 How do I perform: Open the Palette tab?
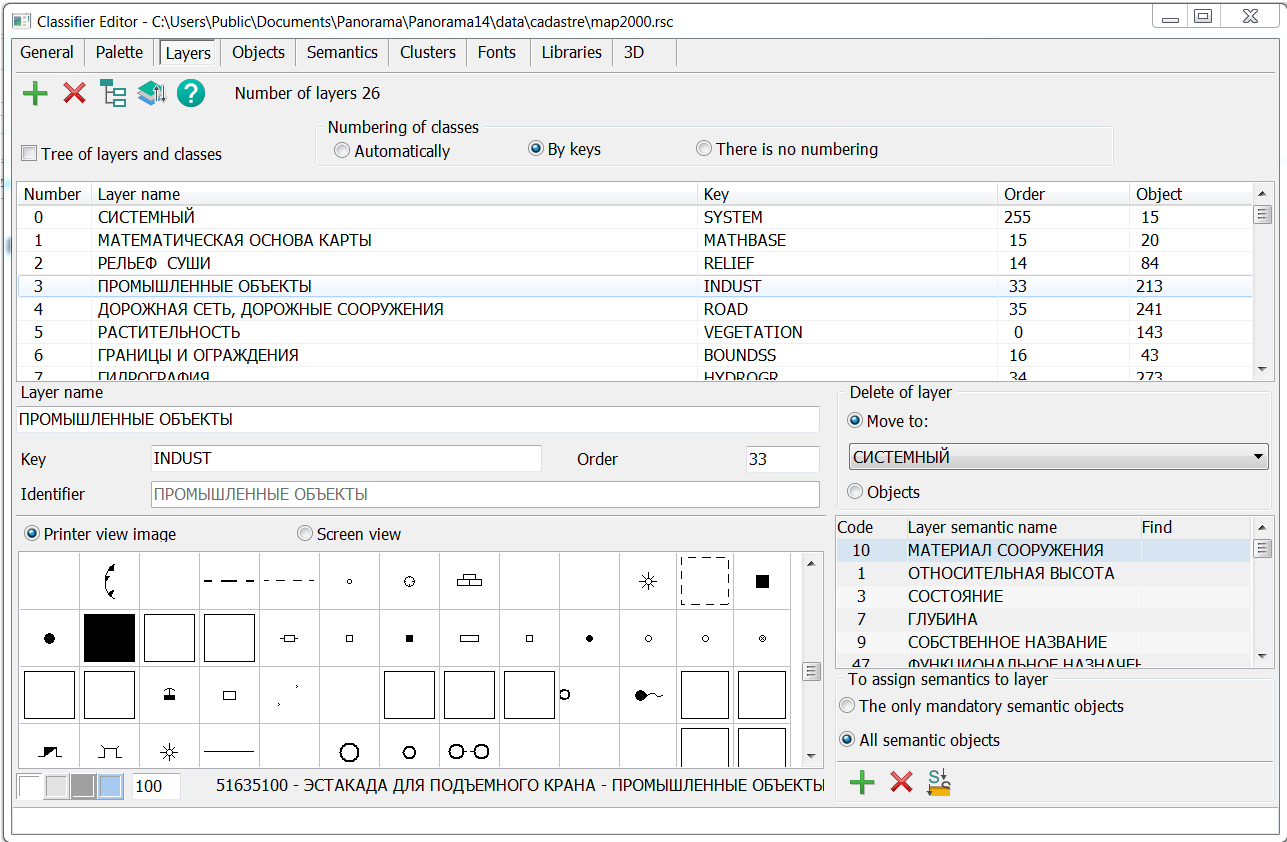120,52
